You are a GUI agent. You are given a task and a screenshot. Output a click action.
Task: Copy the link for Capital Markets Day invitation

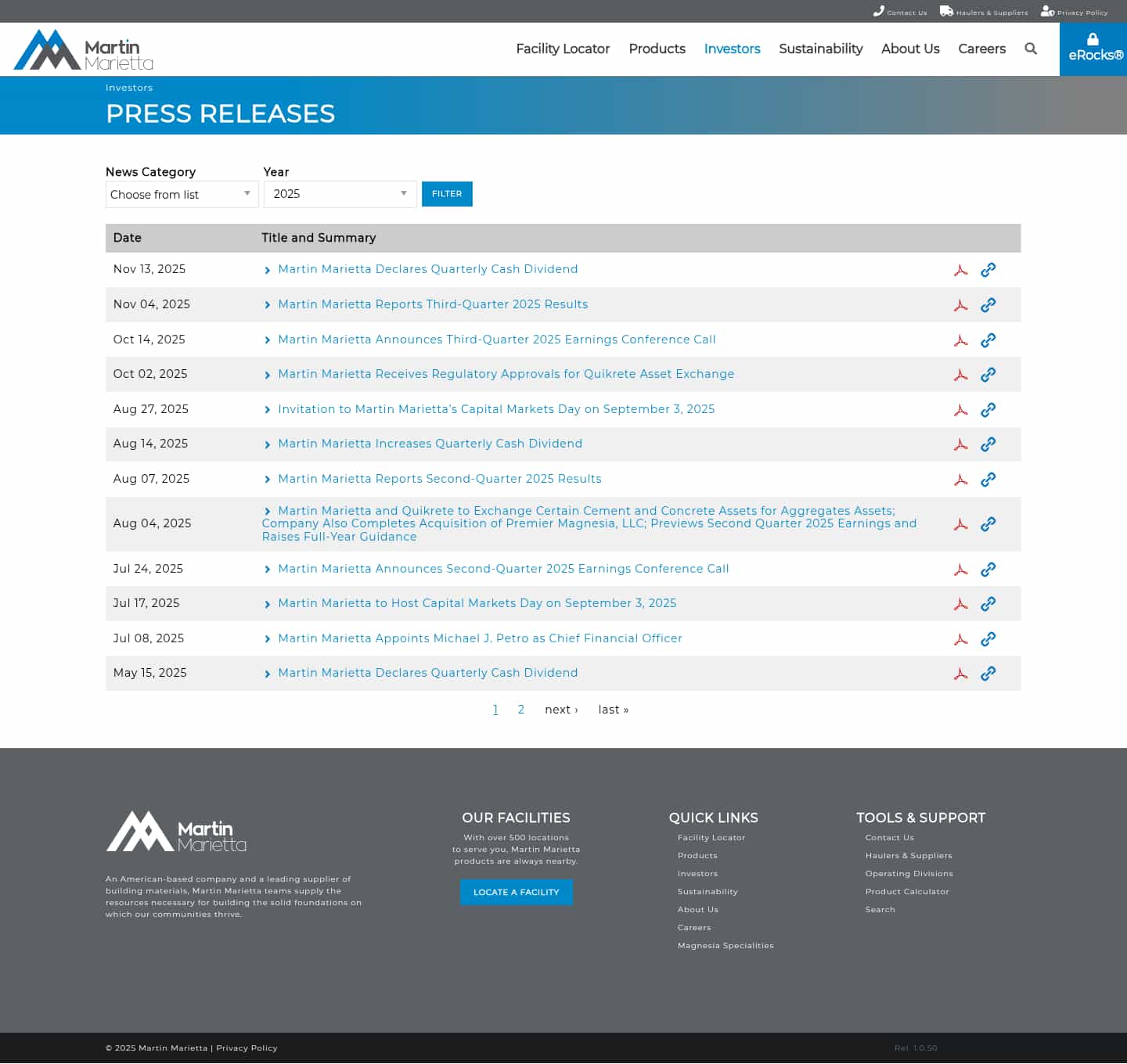pos(988,409)
